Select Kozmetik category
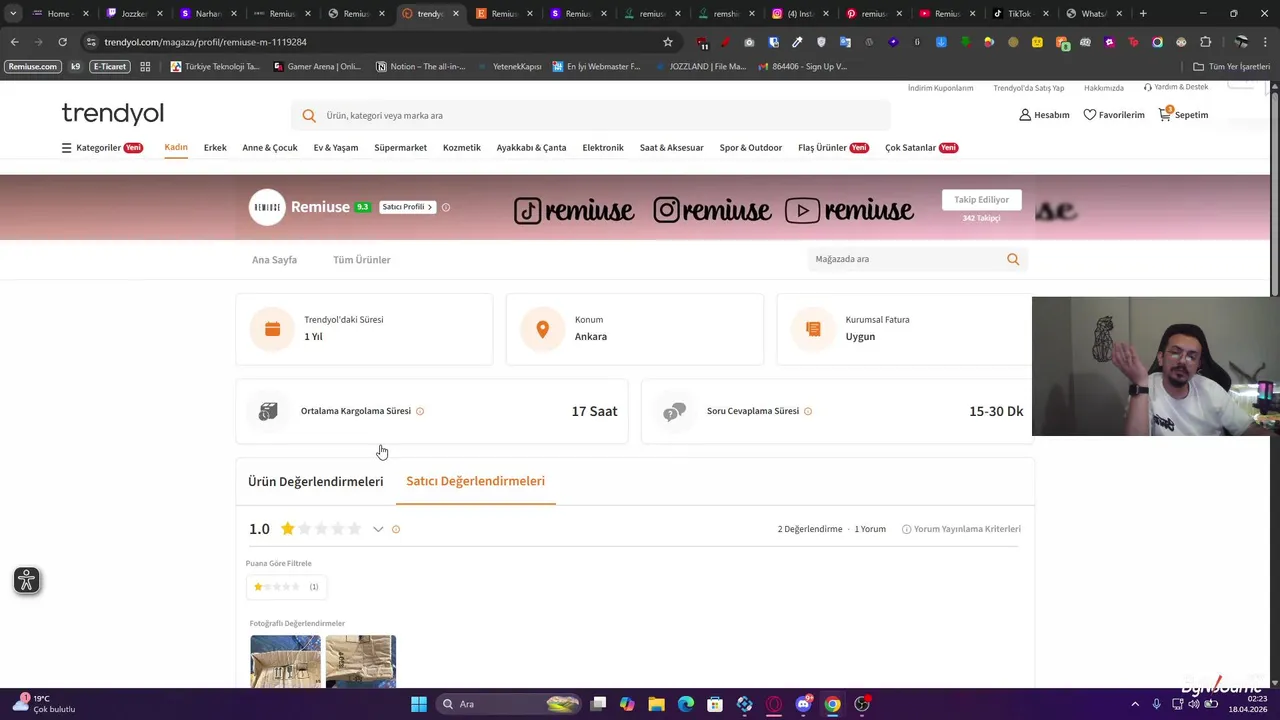 (x=462, y=148)
